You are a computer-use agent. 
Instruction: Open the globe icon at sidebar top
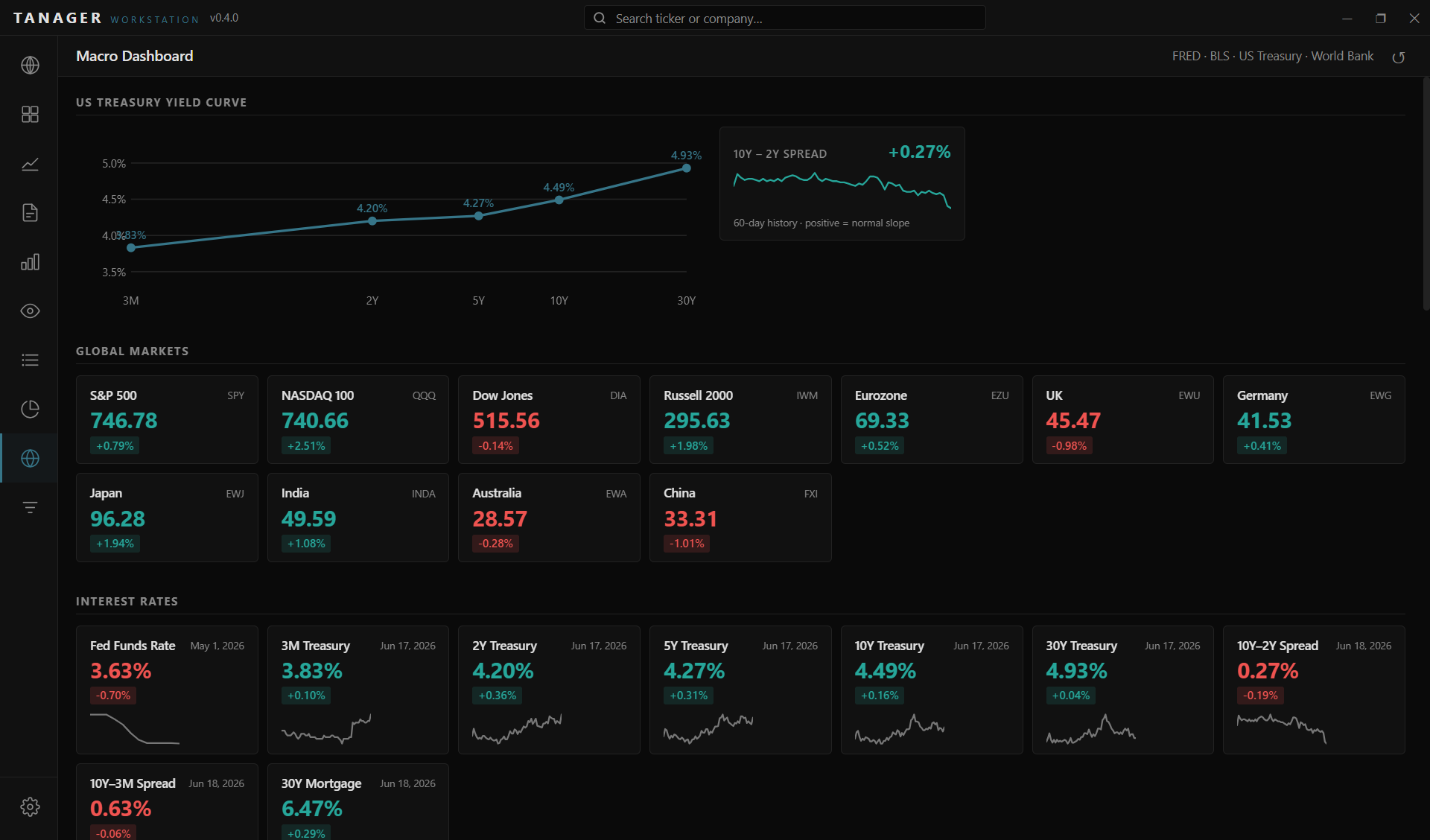click(30, 66)
